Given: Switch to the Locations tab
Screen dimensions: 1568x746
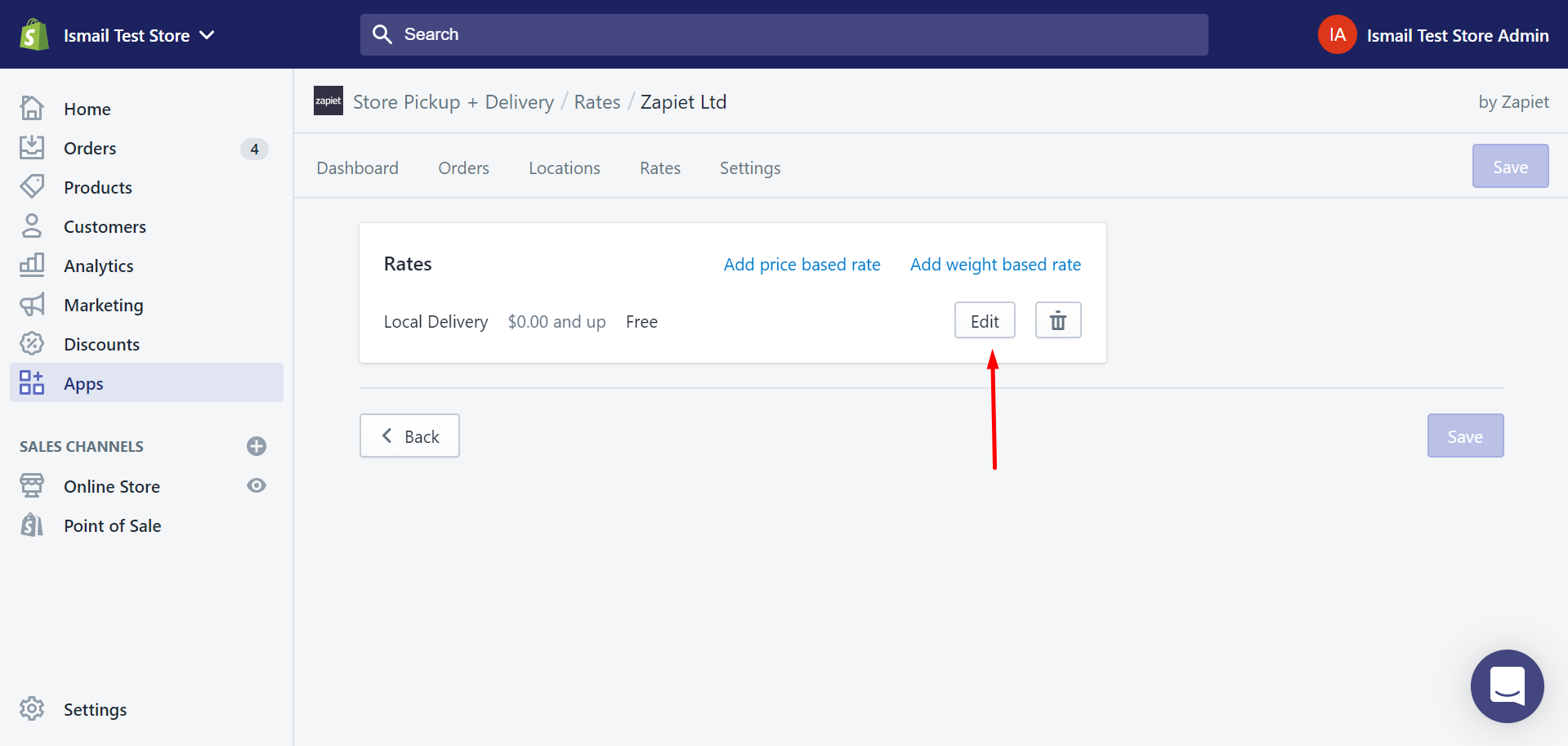Looking at the screenshot, I should click(x=564, y=168).
